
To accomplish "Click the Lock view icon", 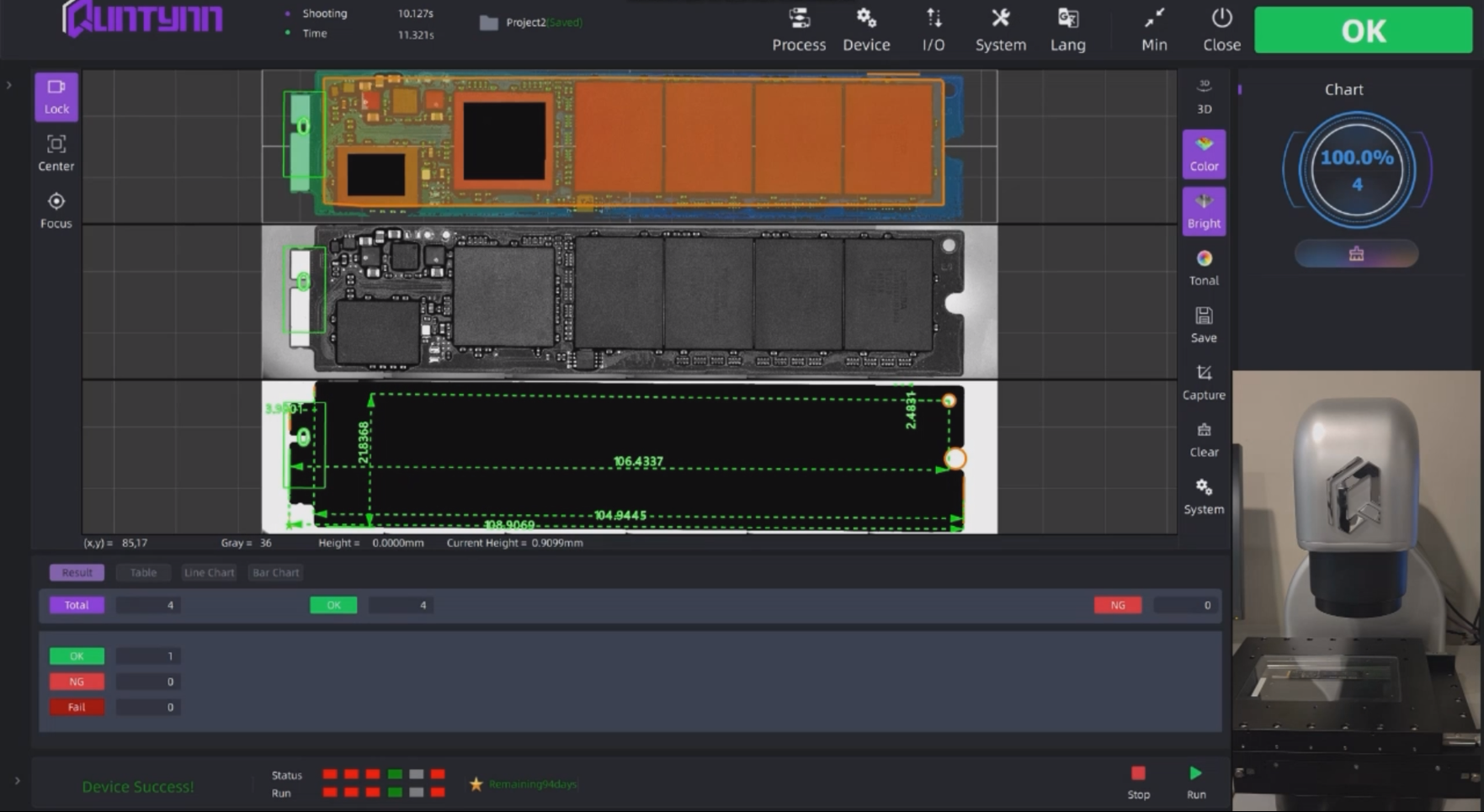I will coord(56,96).
